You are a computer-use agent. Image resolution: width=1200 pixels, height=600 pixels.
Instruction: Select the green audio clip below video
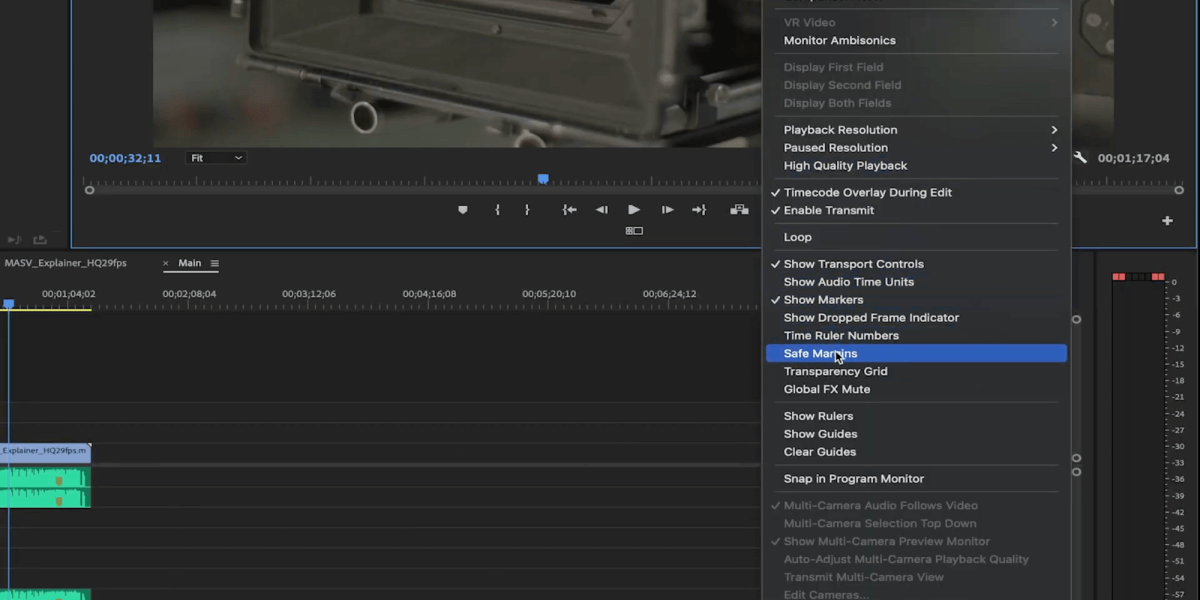pos(45,487)
